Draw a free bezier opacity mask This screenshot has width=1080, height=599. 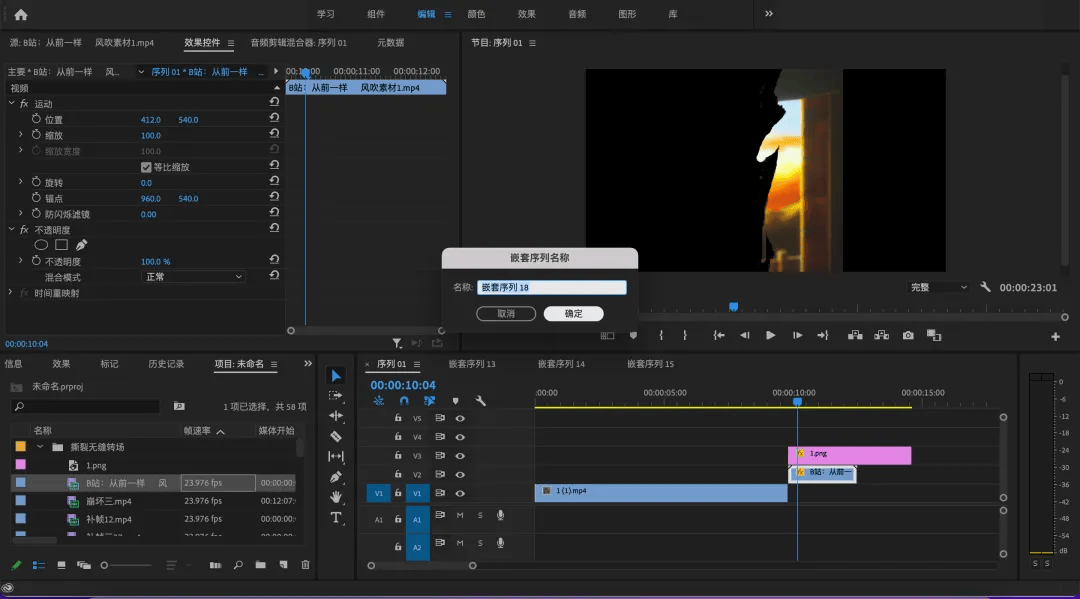tap(81, 245)
